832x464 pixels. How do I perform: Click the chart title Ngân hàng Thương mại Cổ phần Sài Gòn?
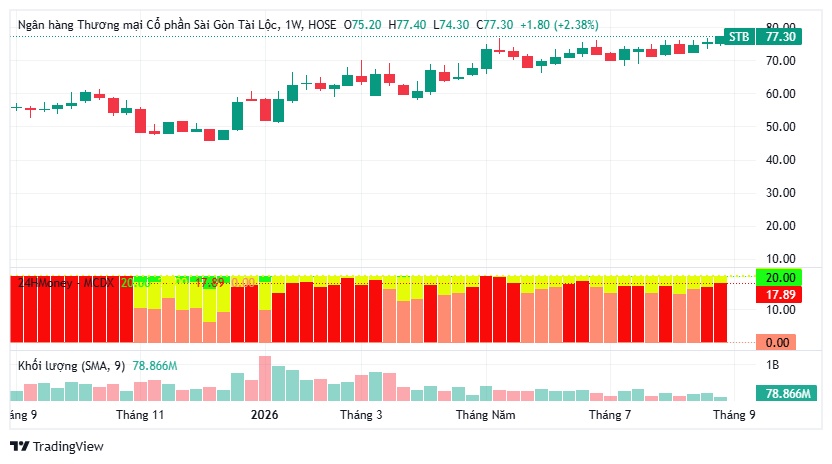click(149, 25)
